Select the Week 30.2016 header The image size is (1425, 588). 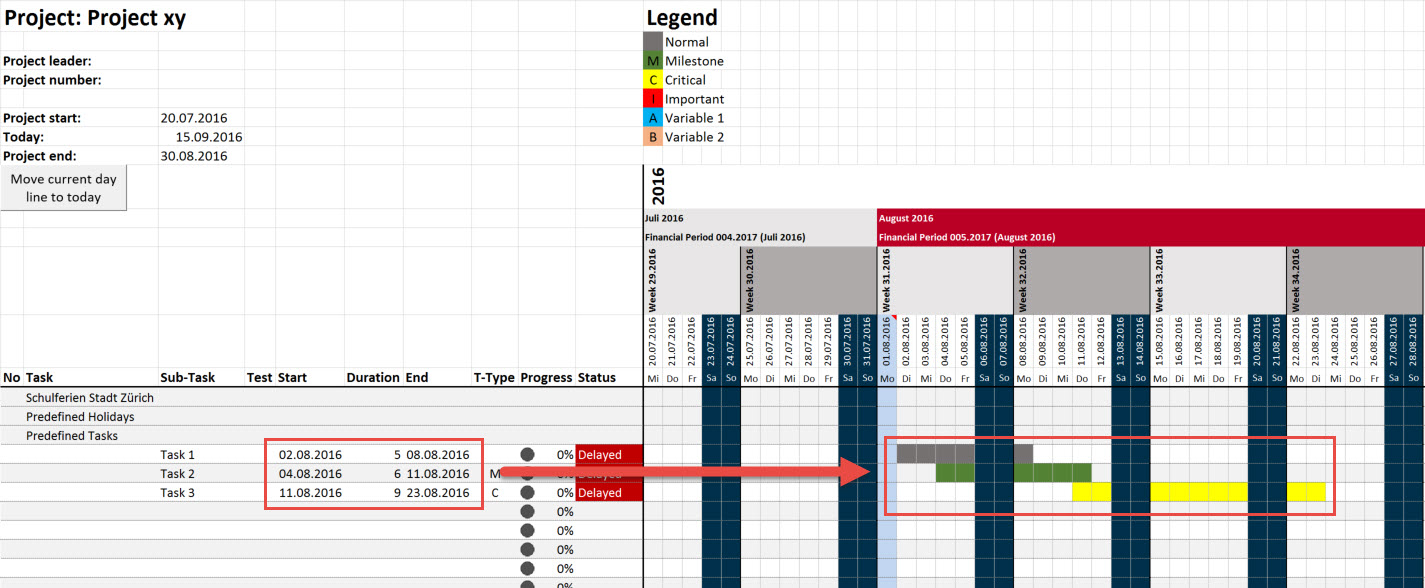coord(808,281)
